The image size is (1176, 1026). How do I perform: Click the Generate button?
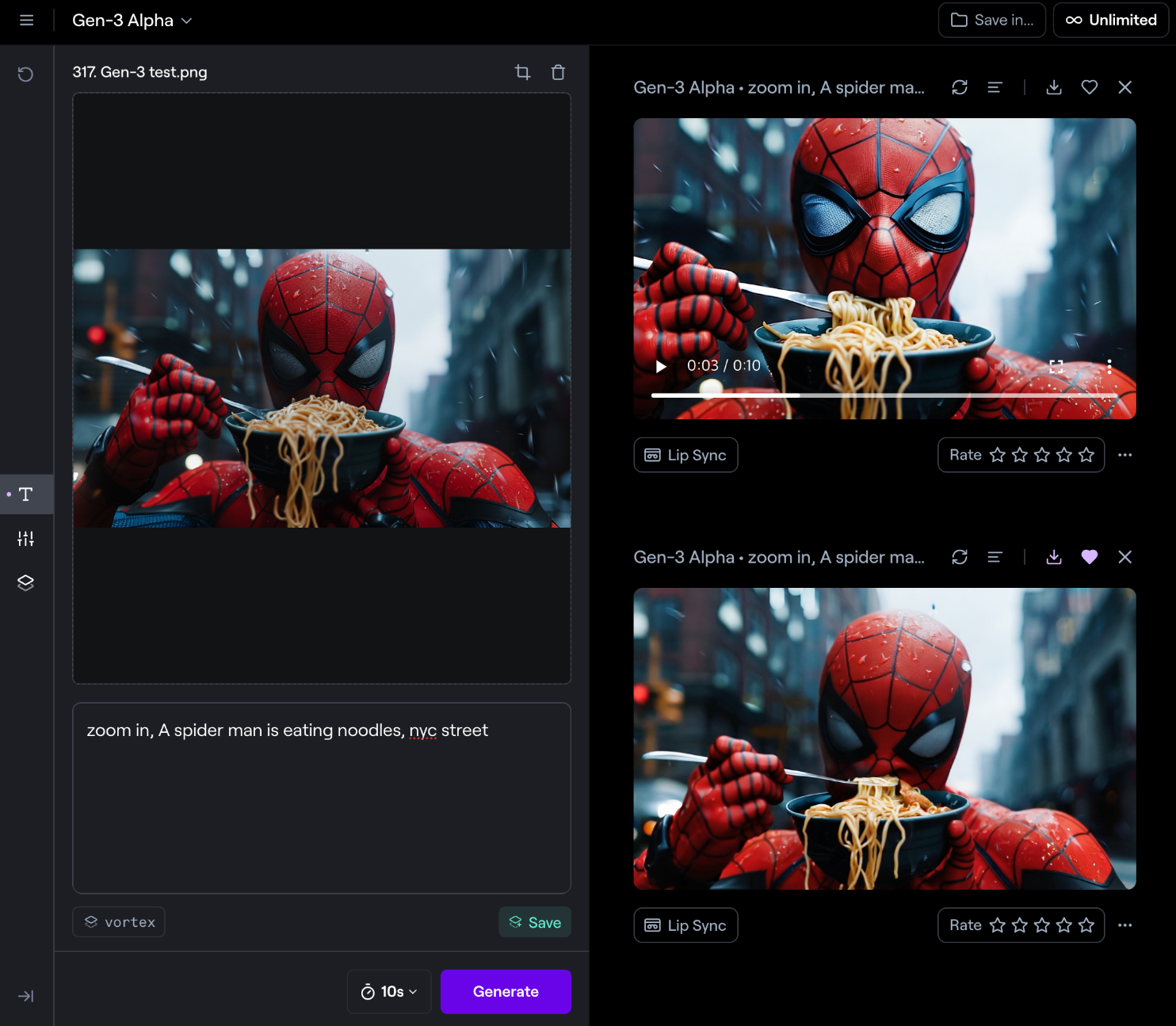(506, 992)
